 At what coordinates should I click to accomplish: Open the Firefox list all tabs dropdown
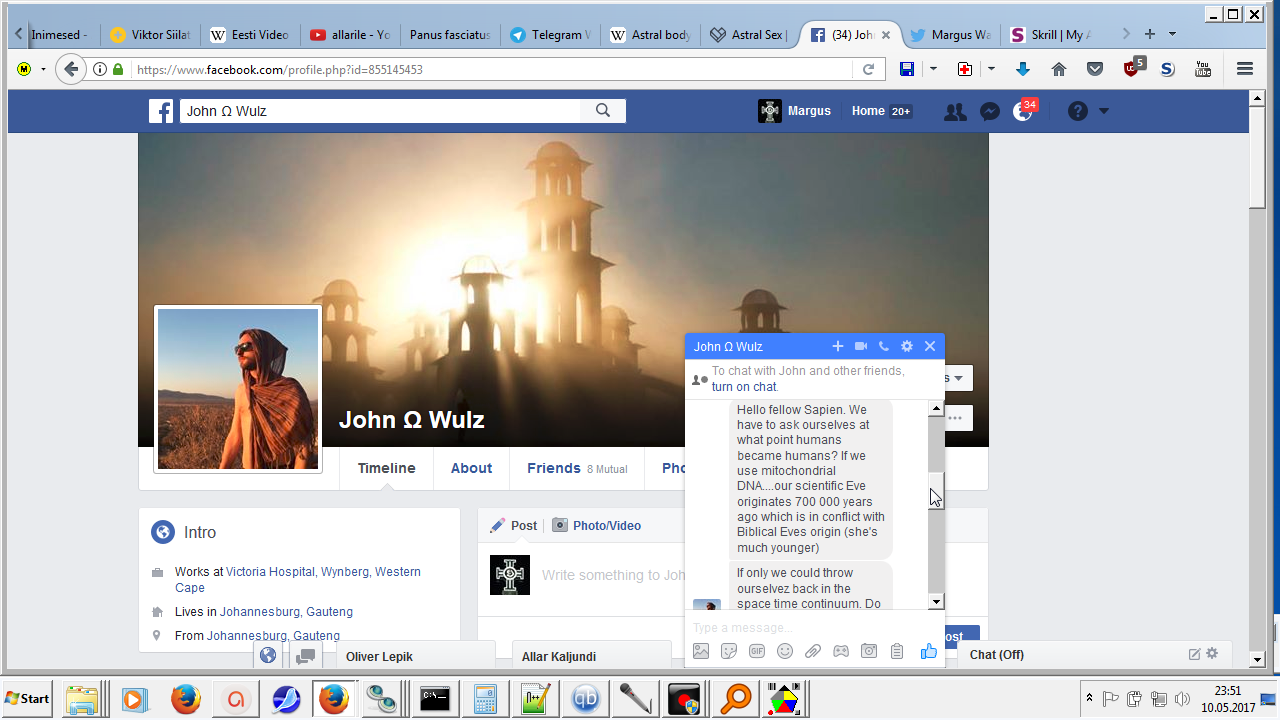pos(1172,34)
